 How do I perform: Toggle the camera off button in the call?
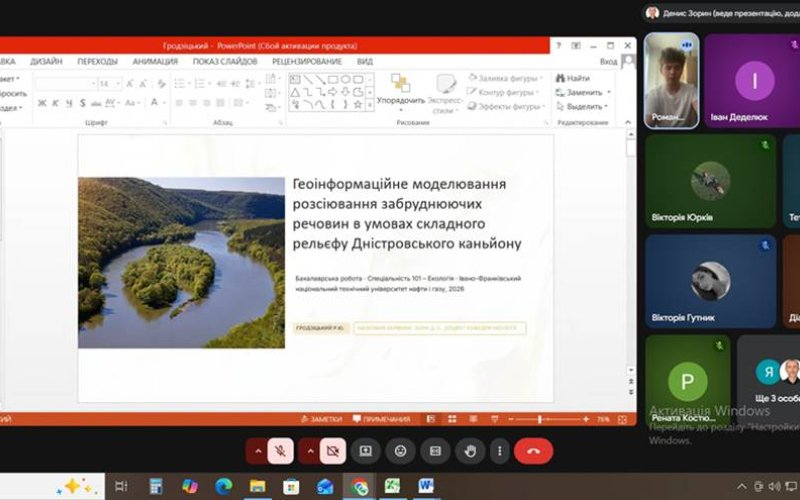coord(333,451)
